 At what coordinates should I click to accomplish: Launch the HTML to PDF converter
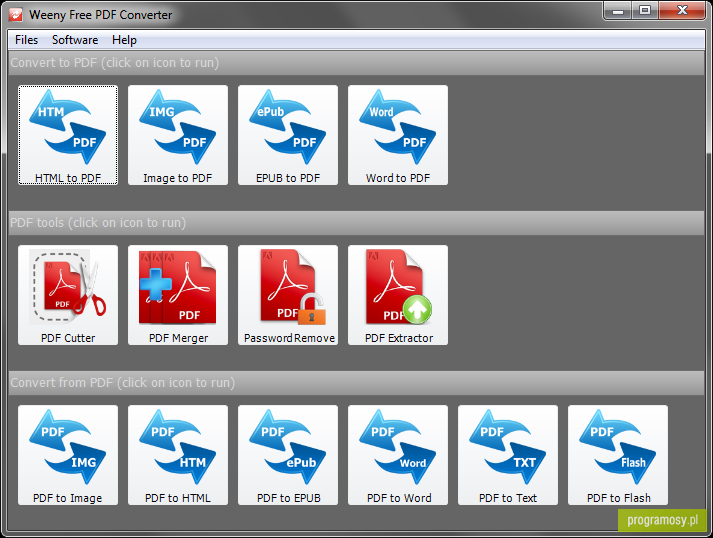(68, 135)
